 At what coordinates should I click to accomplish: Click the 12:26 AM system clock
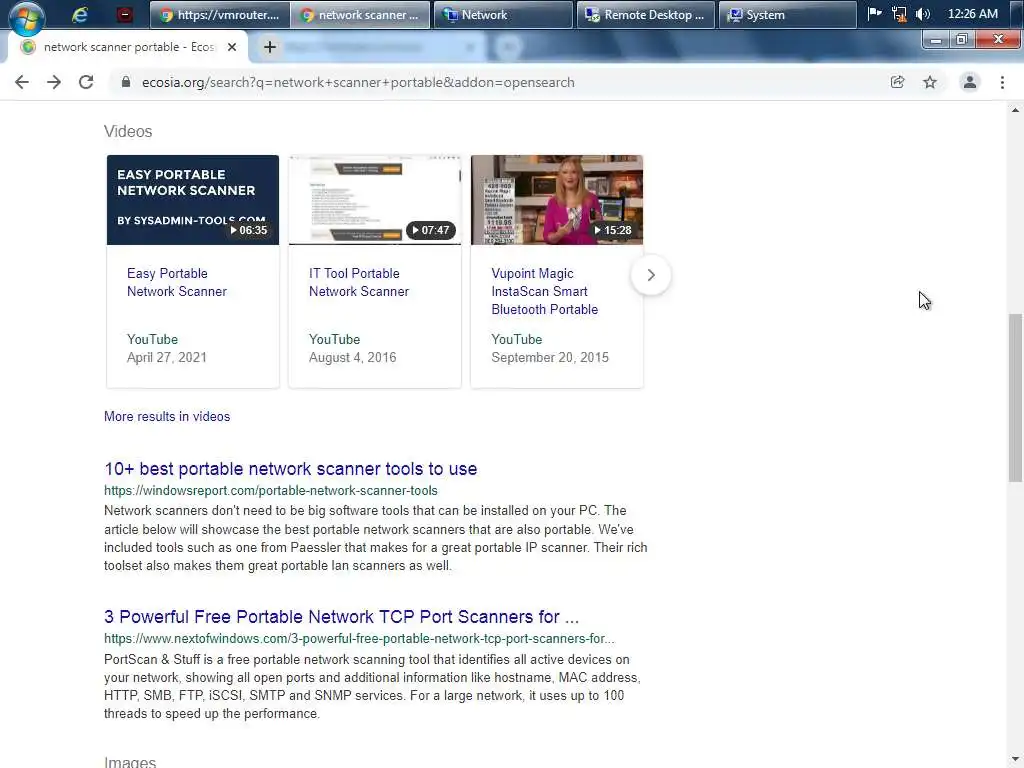pos(972,14)
